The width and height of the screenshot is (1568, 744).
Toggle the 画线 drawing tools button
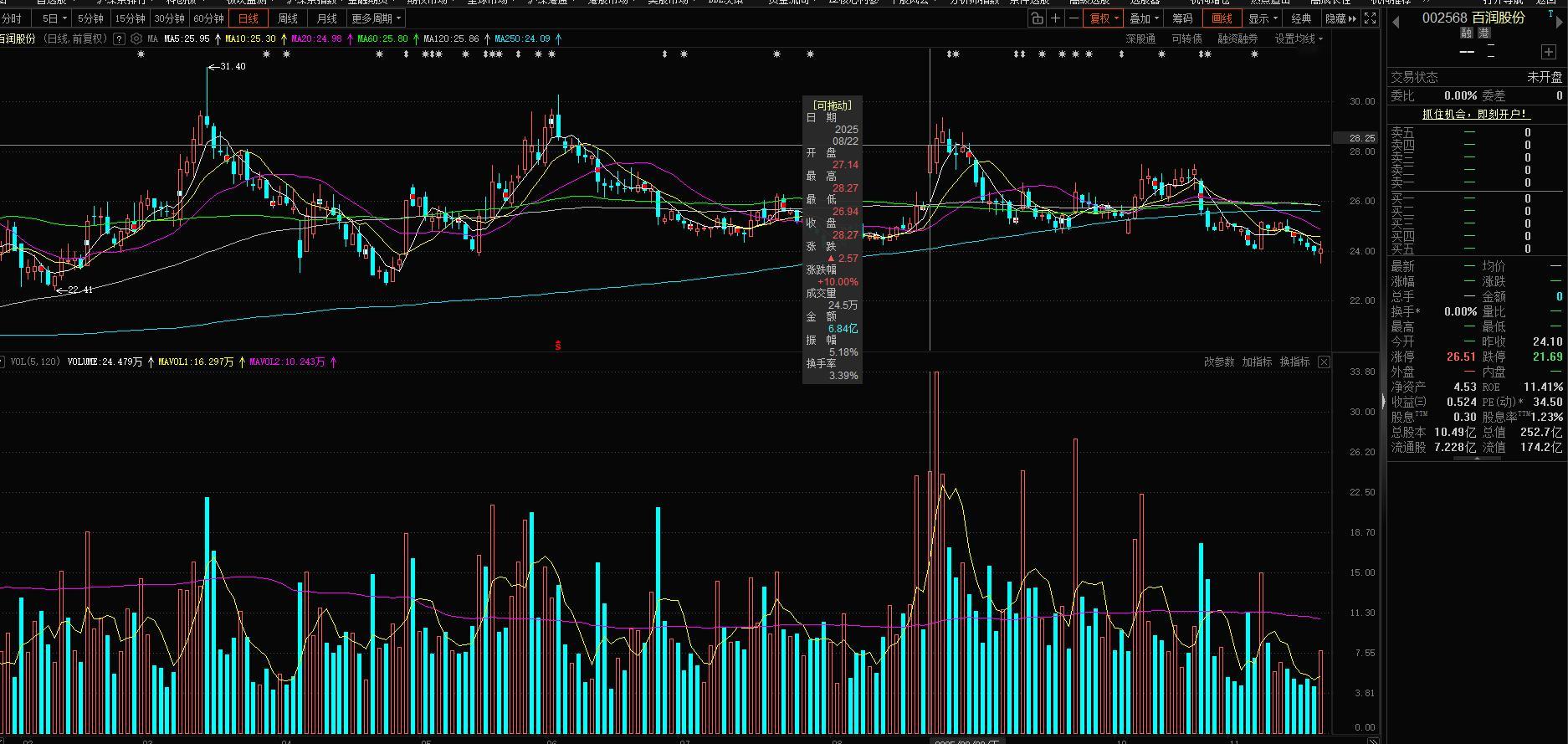pos(1222,18)
